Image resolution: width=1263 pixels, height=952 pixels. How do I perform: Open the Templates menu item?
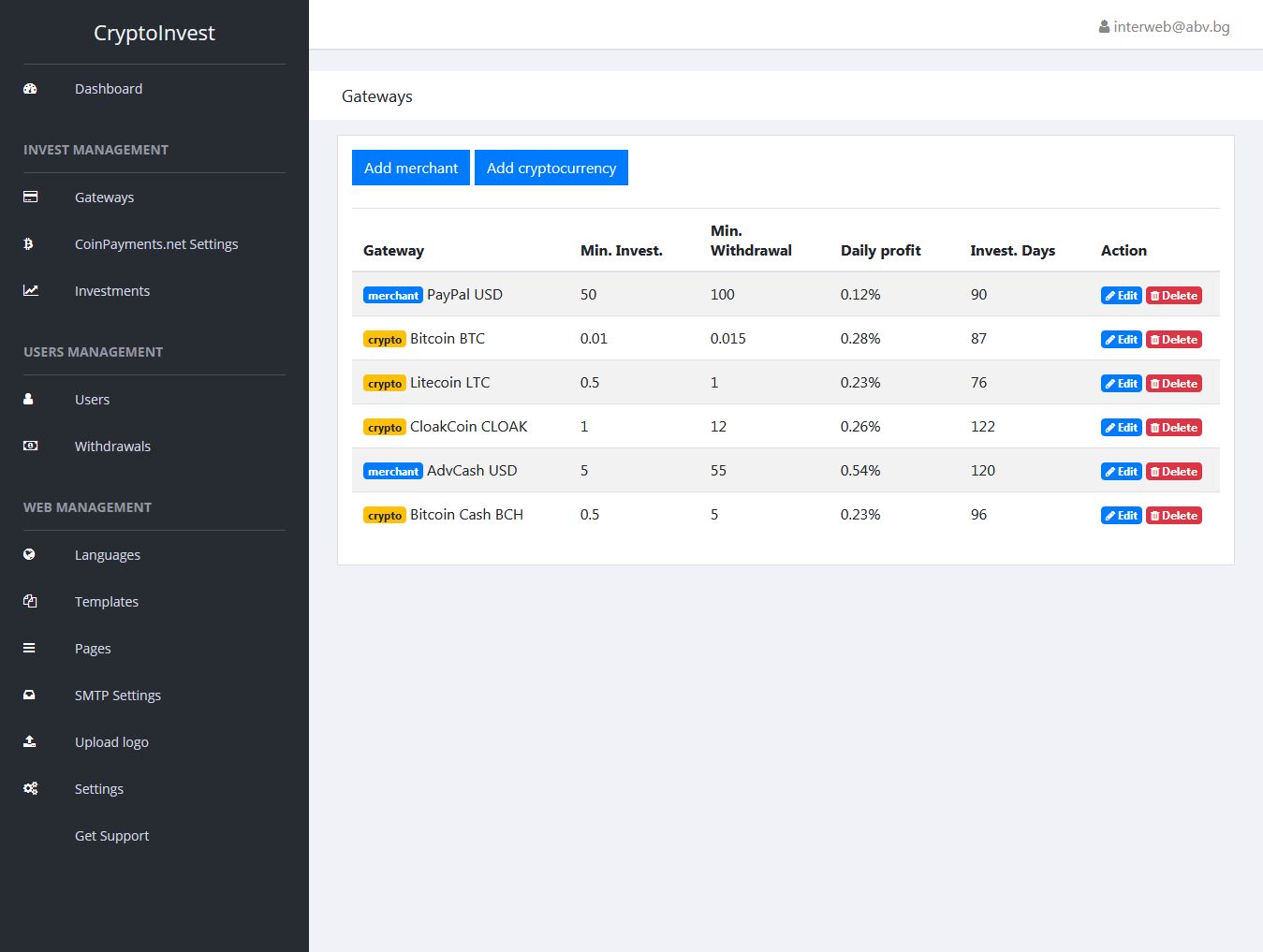[x=107, y=602]
